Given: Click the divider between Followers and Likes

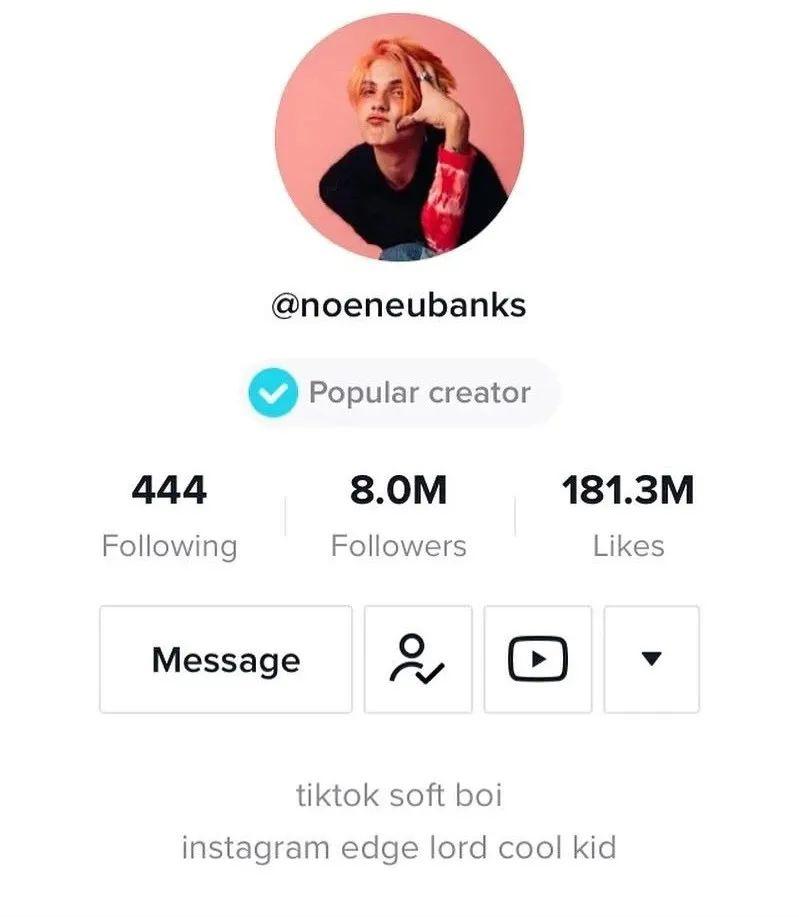Looking at the screenshot, I should pyautogui.click(x=515, y=516).
